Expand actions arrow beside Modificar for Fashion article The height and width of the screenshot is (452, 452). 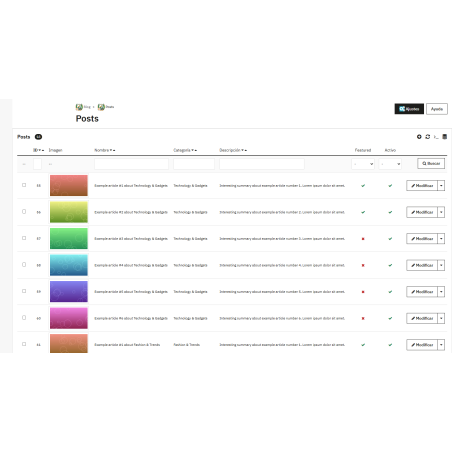(441, 345)
